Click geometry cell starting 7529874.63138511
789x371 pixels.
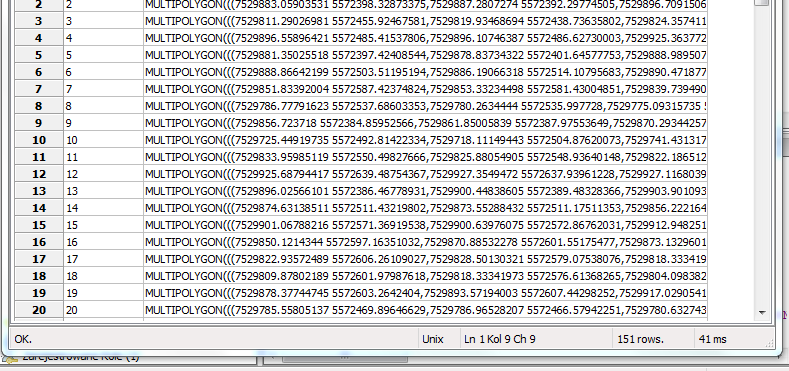[x=426, y=208]
